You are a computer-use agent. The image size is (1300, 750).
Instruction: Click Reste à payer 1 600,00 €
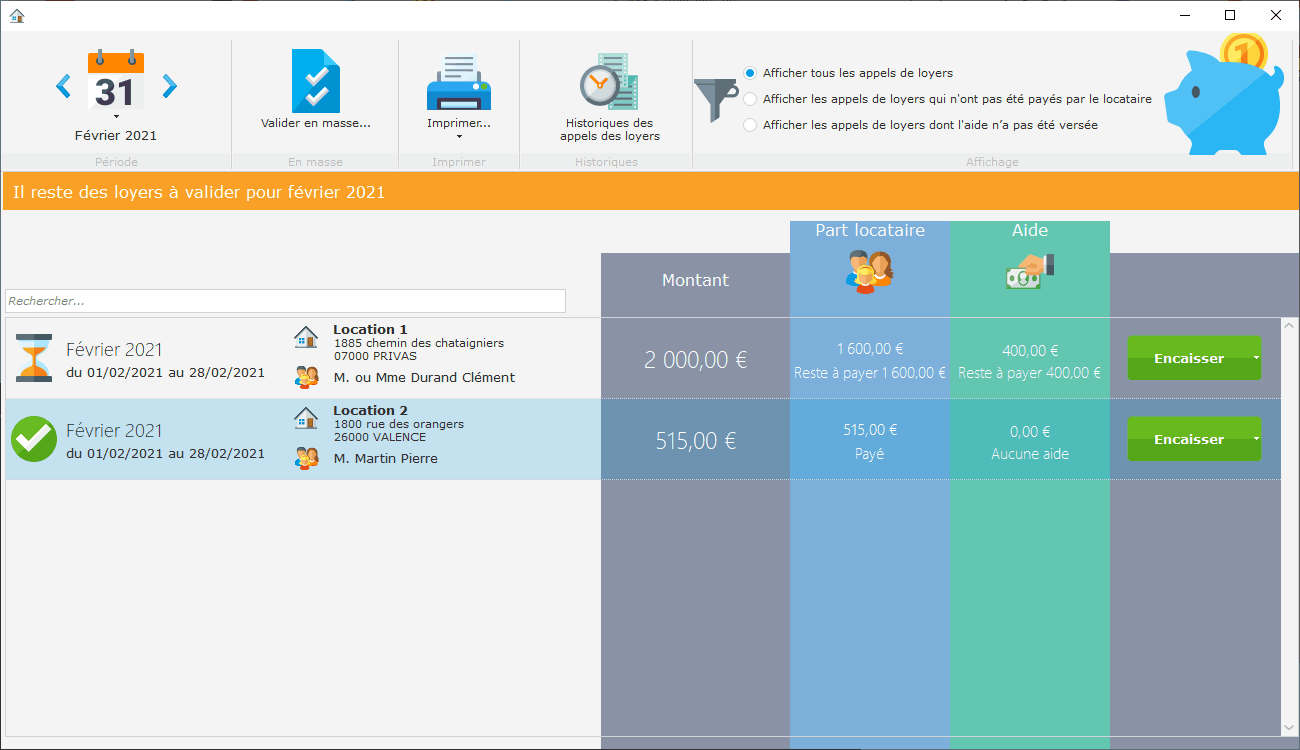click(870, 373)
